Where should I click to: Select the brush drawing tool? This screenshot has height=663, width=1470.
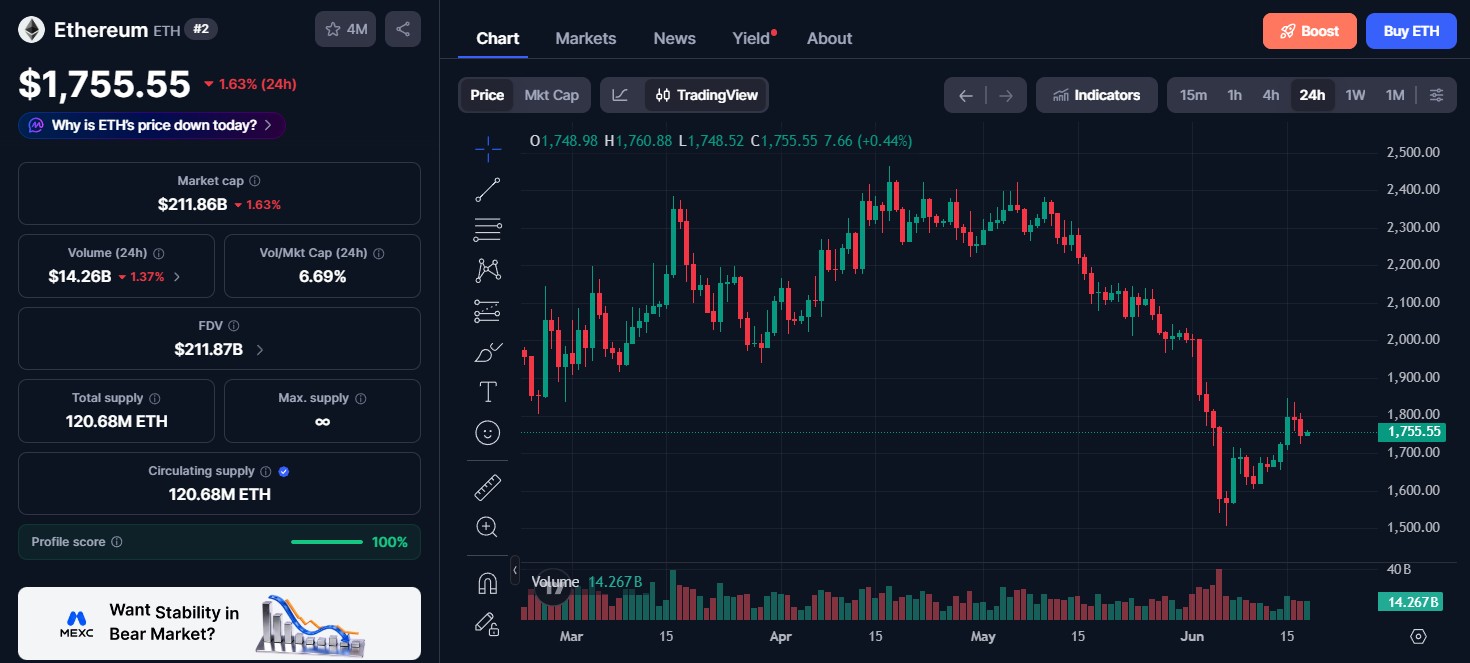click(488, 352)
